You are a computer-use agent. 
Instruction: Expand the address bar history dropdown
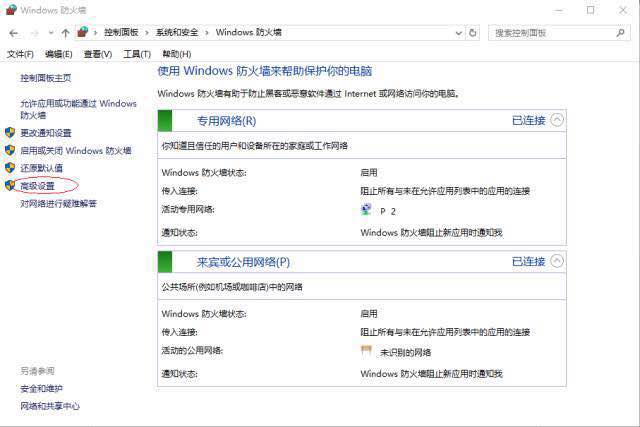459,33
